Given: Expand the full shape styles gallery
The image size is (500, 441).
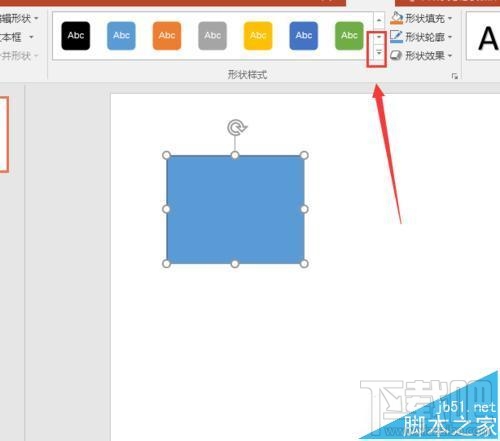Looking at the screenshot, I should tap(379, 53).
